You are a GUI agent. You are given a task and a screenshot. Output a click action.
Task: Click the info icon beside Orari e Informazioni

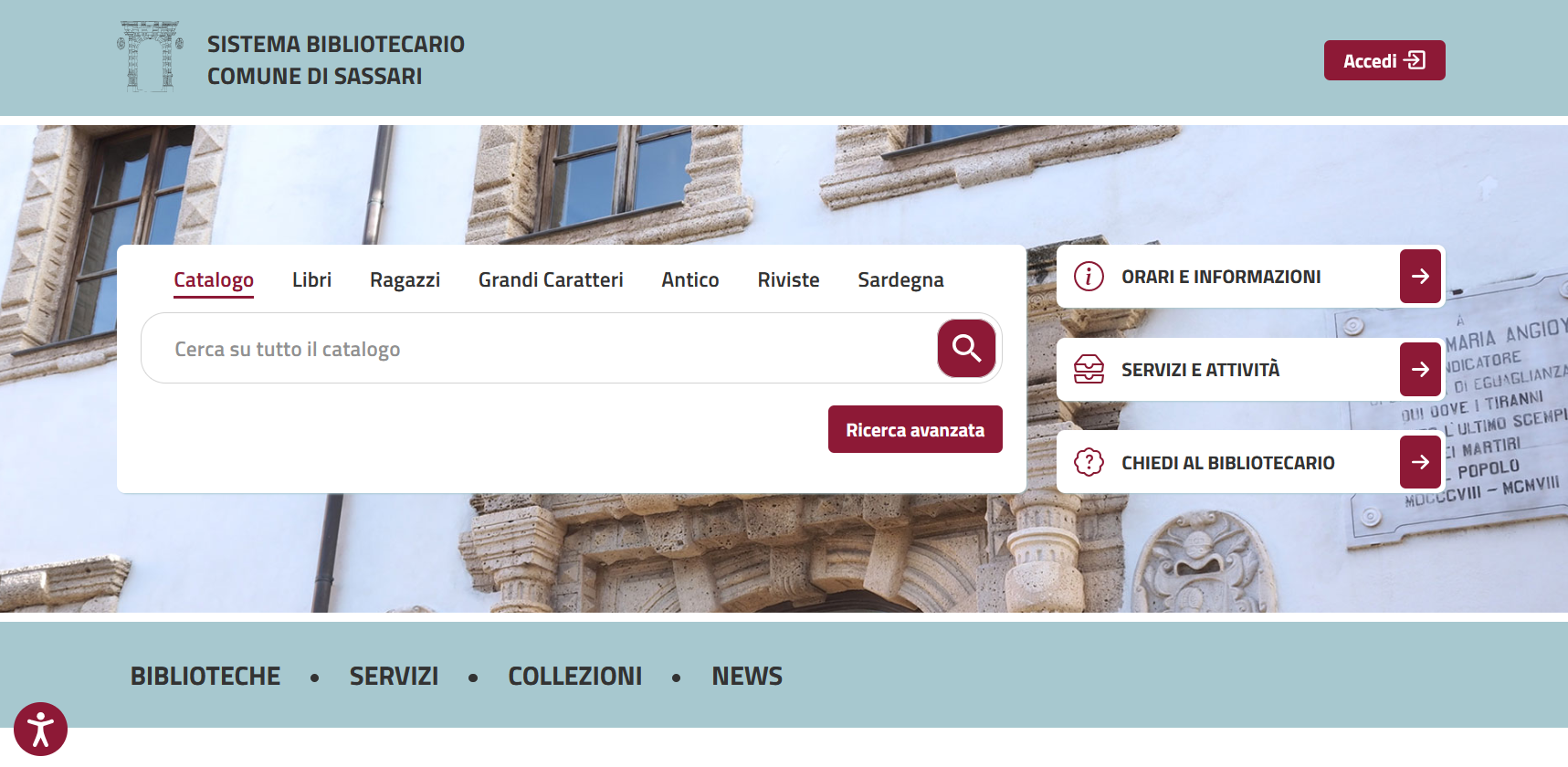[1089, 277]
